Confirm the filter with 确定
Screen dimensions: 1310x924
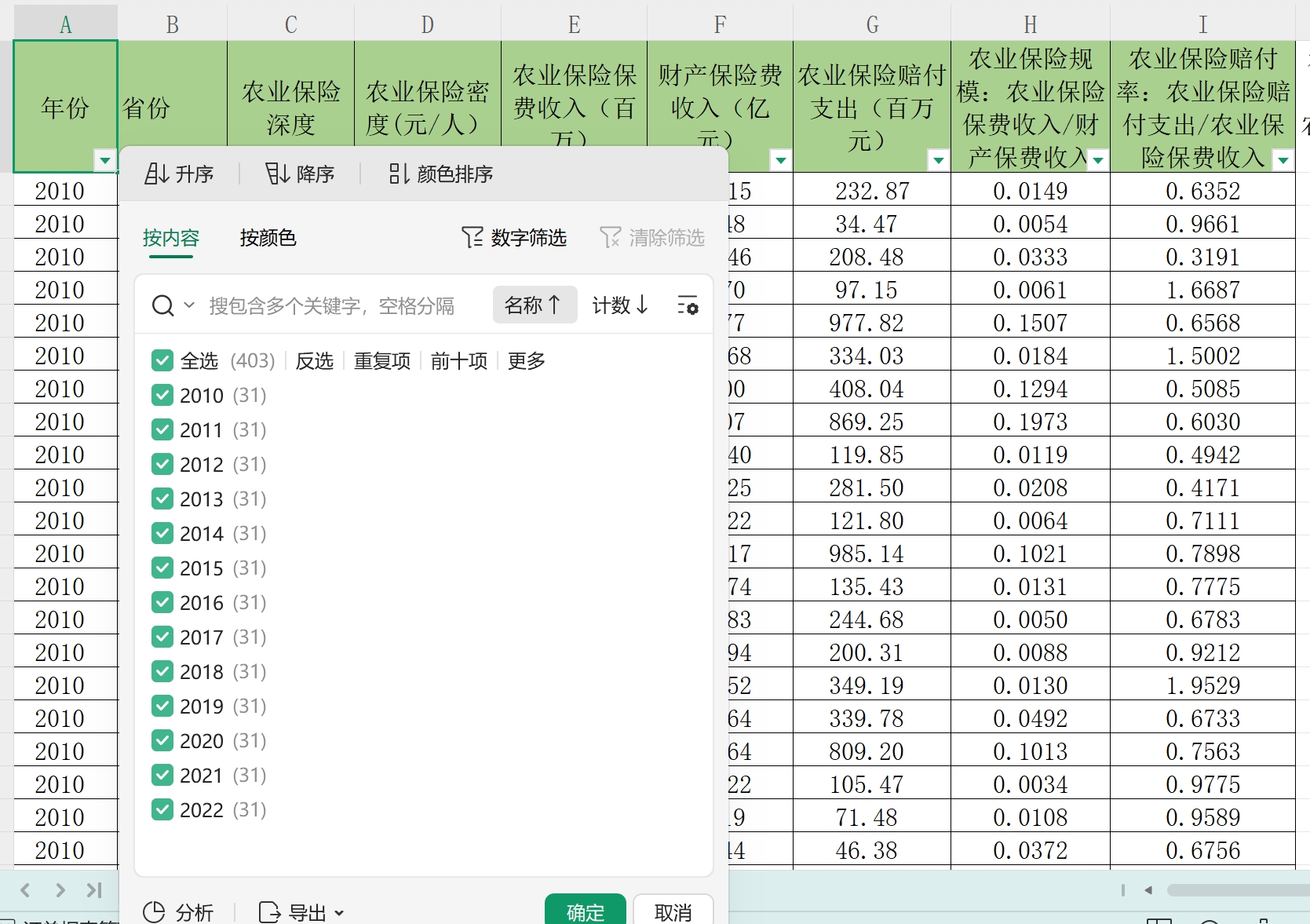[x=586, y=911]
